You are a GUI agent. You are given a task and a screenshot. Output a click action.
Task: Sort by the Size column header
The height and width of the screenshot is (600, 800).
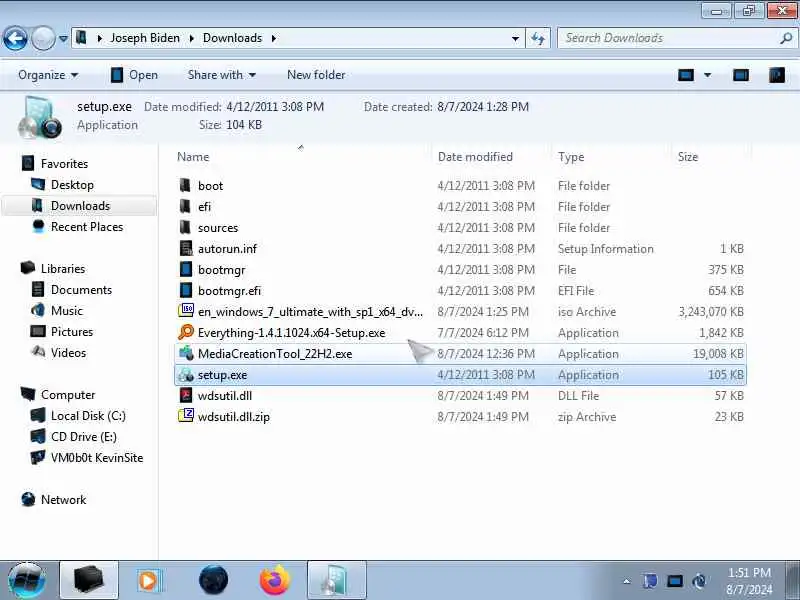pos(687,157)
